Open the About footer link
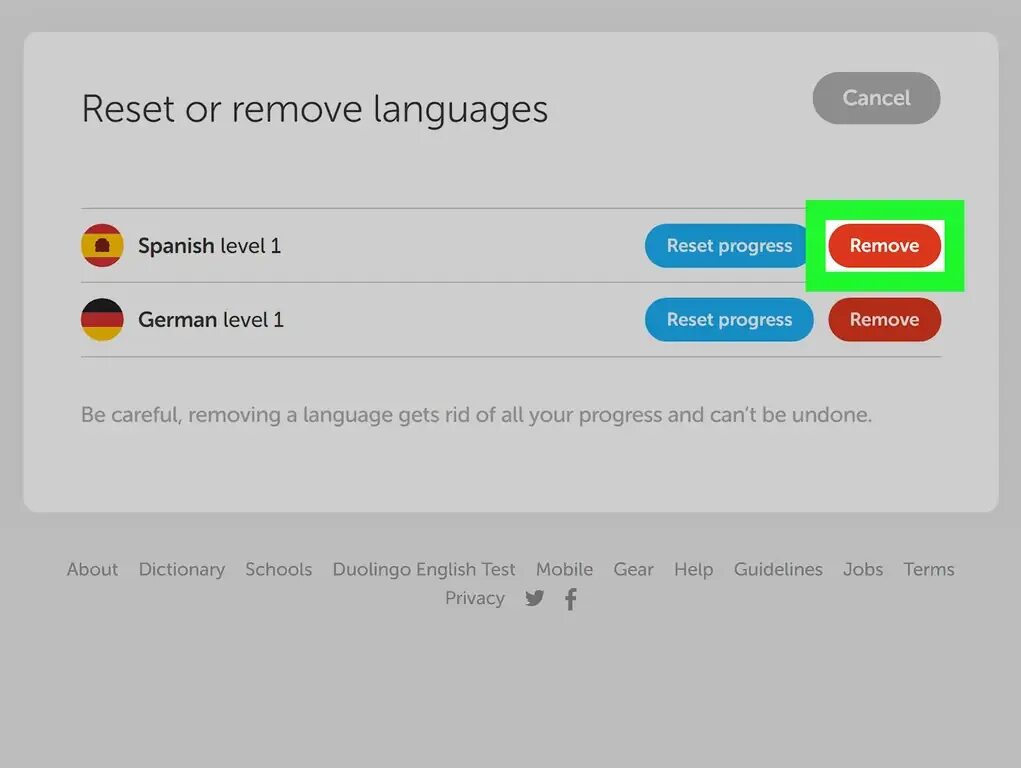 [x=92, y=569]
